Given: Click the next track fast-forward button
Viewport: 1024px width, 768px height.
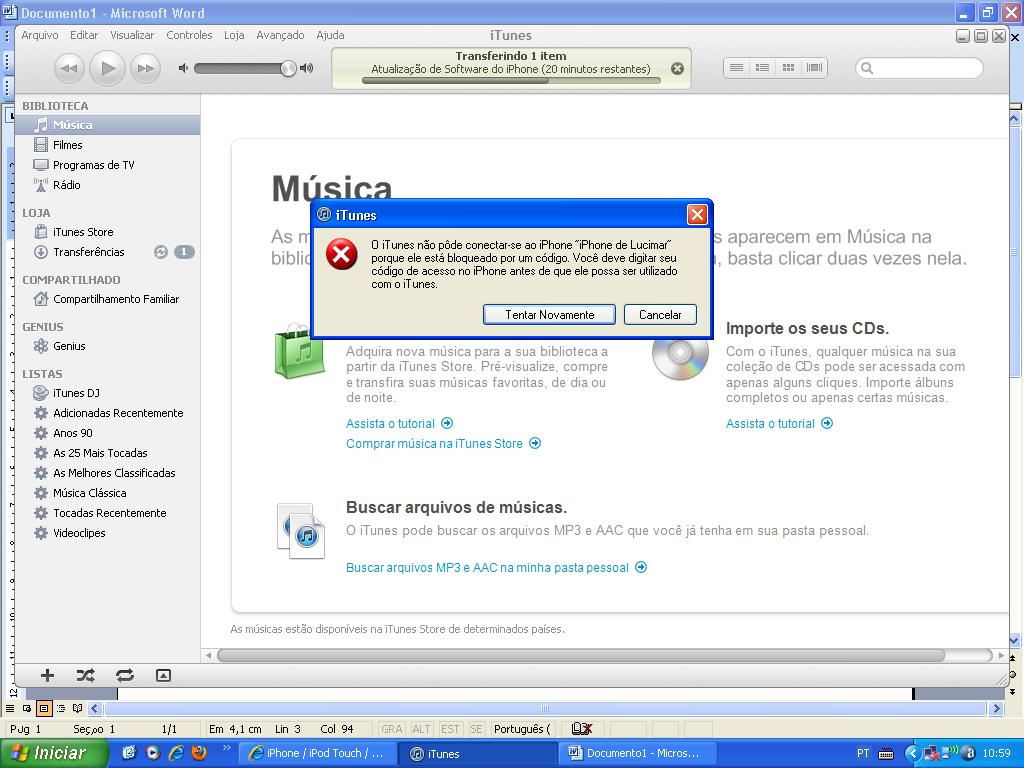Looking at the screenshot, I should point(146,68).
